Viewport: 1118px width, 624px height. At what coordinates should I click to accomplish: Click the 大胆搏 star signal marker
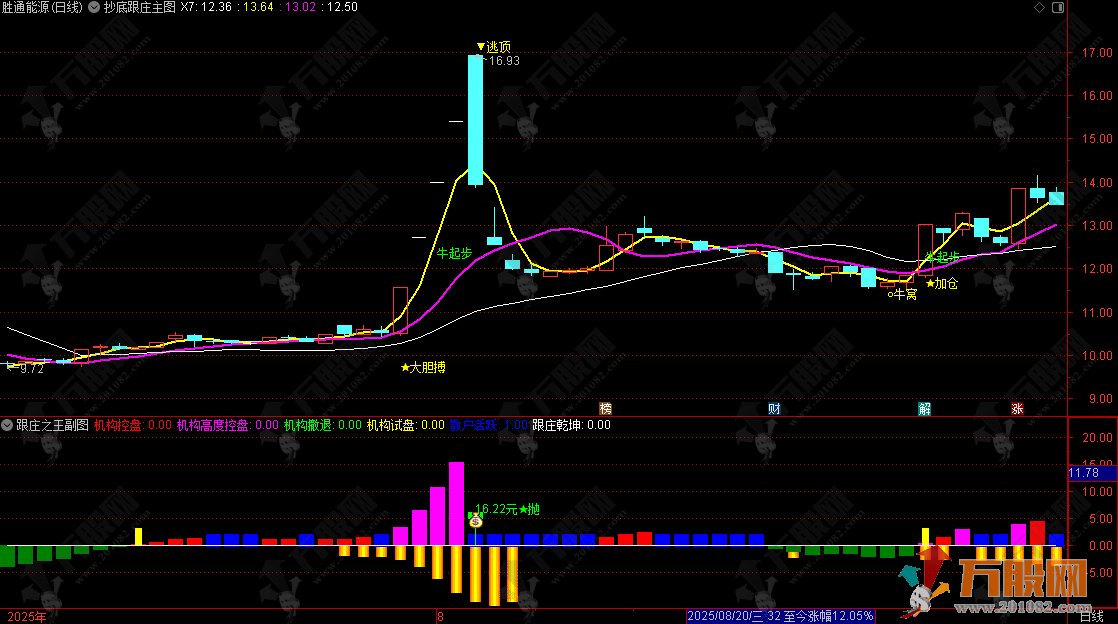pyautogui.click(x=423, y=368)
